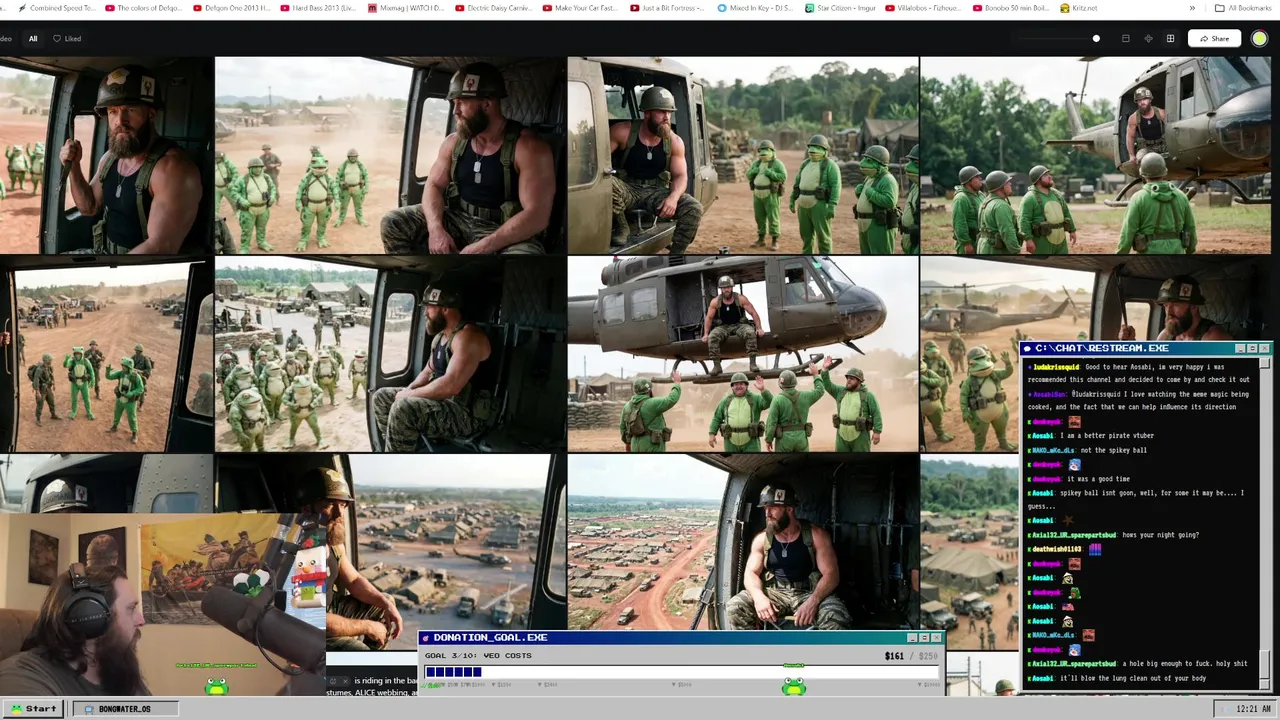Screen dimensions: 1280x720
Task: Open thumbnail of soldier gripping helicopter door strap
Action: click(106, 155)
